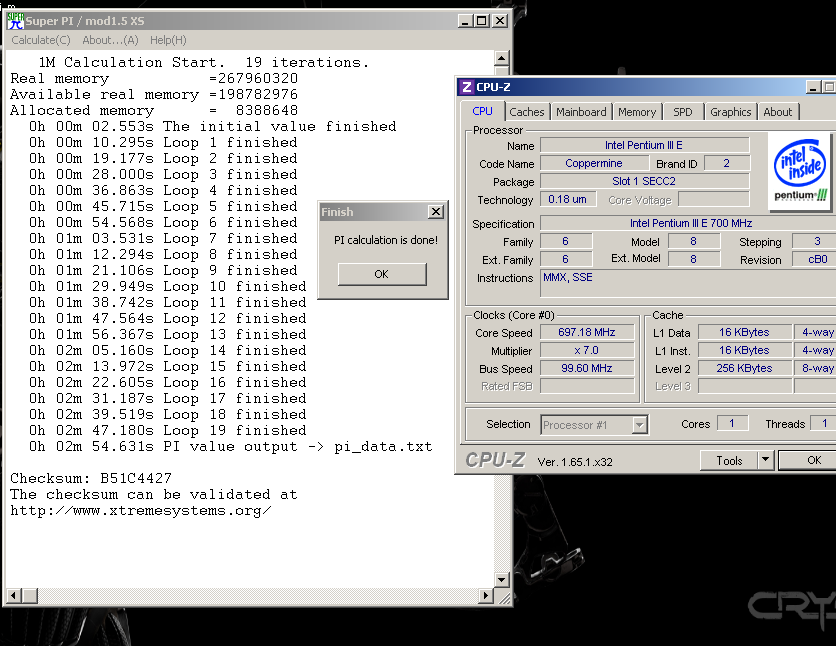The height and width of the screenshot is (647, 836).
Task: Click the CPU-Z logo icon in title bar
Action: tap(467, 87)
